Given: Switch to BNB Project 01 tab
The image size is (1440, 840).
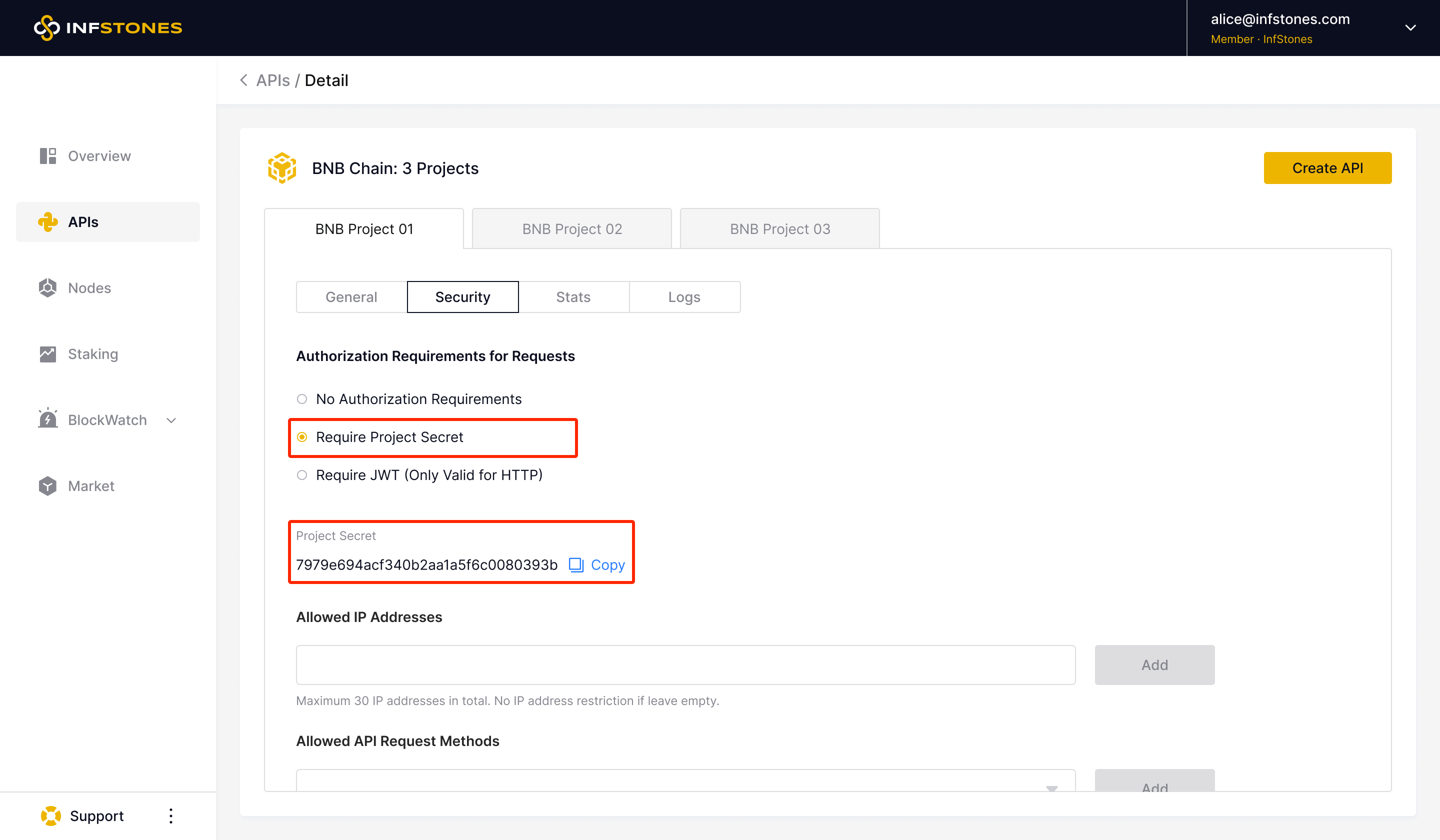Looking at the screenshot, I should [364, 228].
